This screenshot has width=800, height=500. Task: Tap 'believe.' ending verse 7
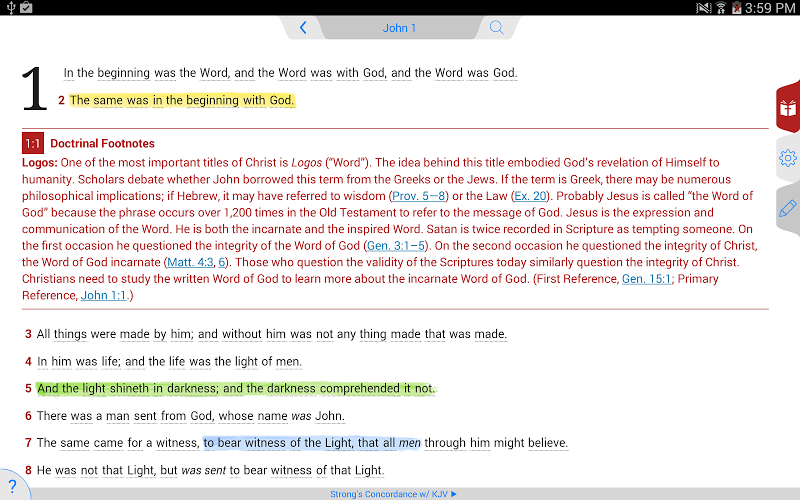[x=548, y=443]
